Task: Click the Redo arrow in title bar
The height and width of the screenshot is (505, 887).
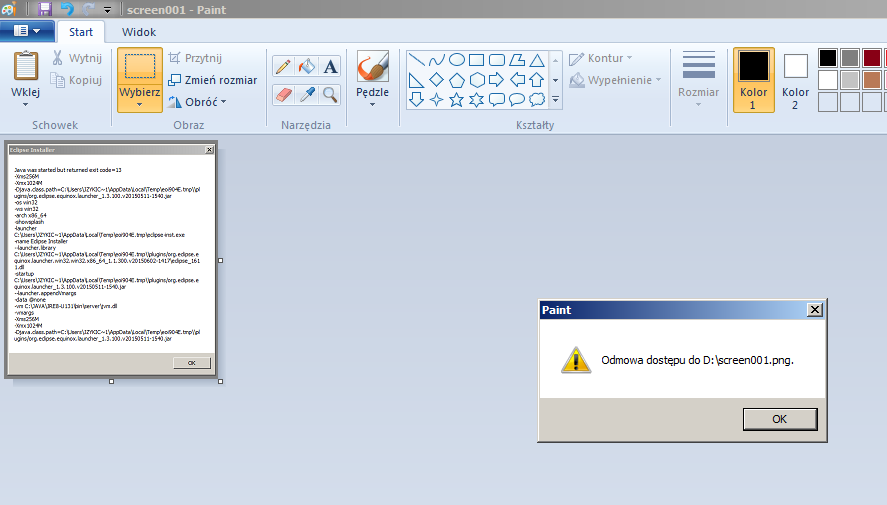Action: pos(88,9)
